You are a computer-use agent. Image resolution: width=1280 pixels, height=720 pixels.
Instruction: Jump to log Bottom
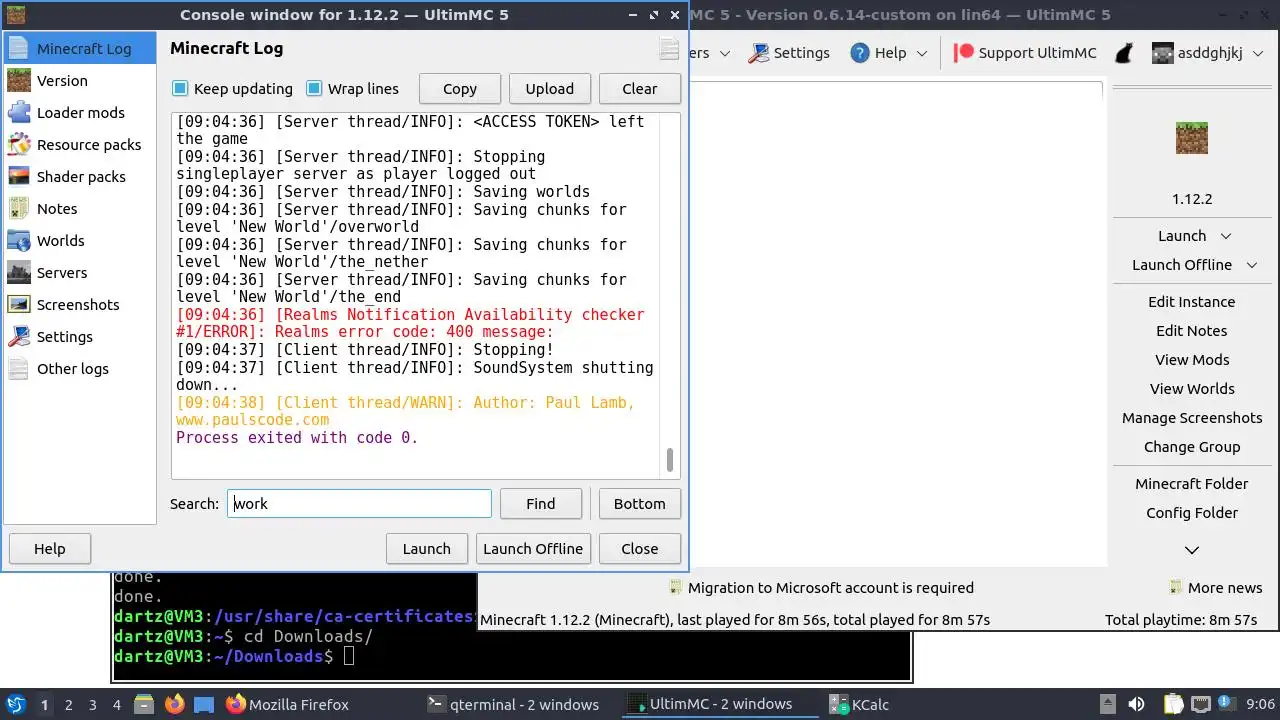[640, 504]
